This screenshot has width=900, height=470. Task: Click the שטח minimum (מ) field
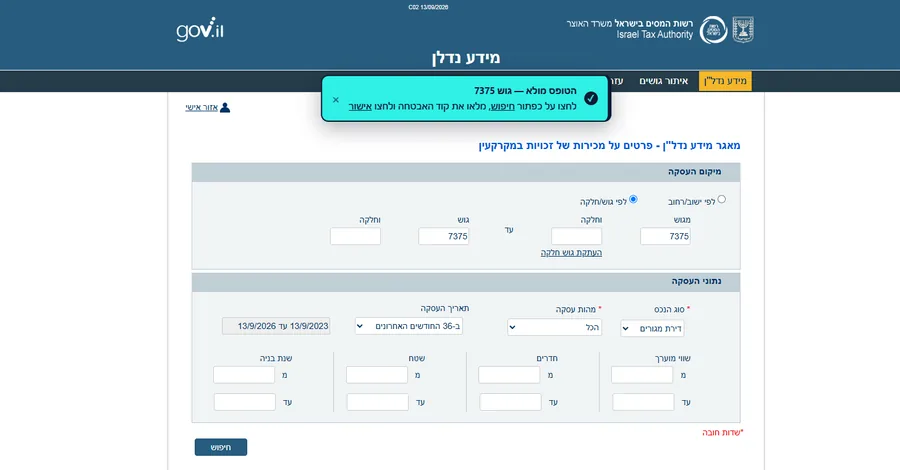[377, 375]
